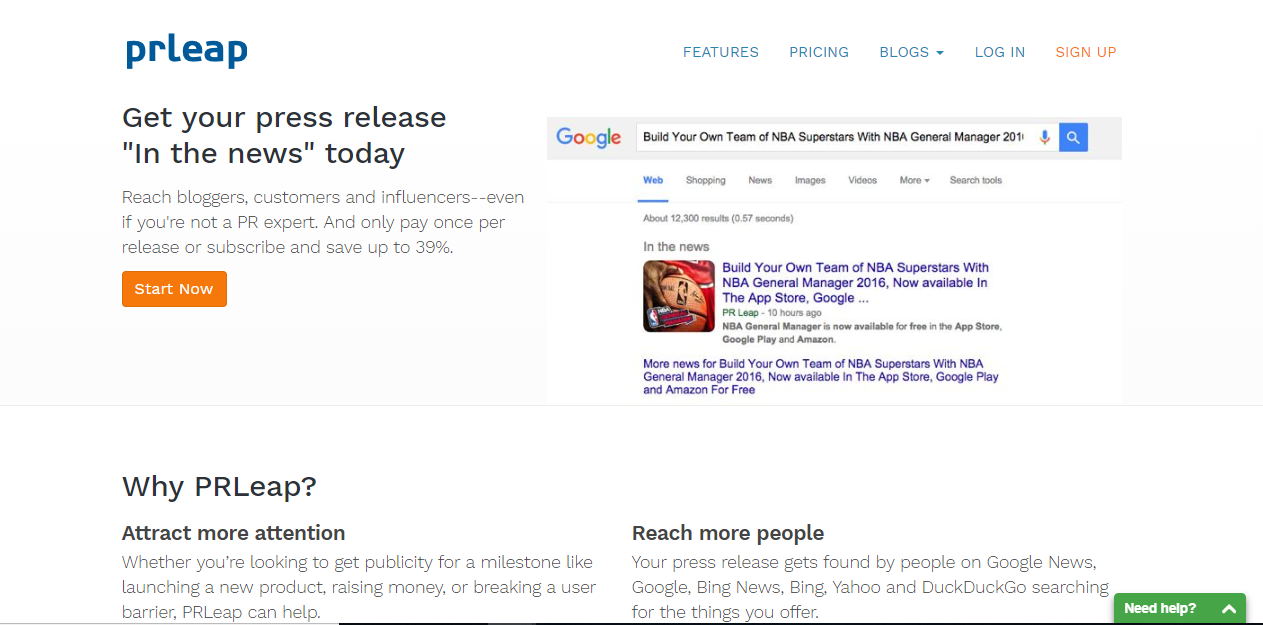Open the Blogs dropdown menu
This screenshot has height=625, width=1263.
[x=911, y=52]
